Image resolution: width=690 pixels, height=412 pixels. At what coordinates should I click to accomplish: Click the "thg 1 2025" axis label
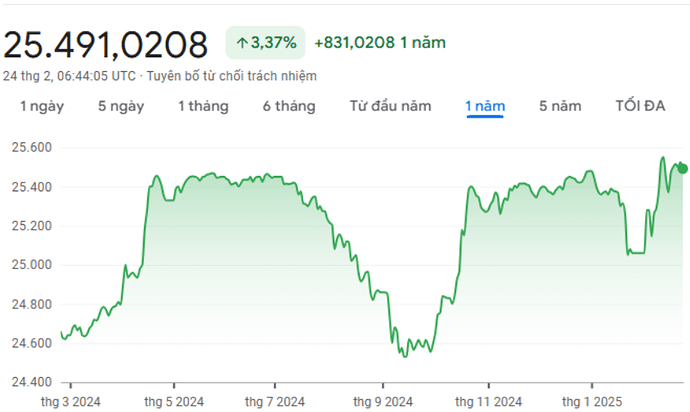click(x=592, y=402)
